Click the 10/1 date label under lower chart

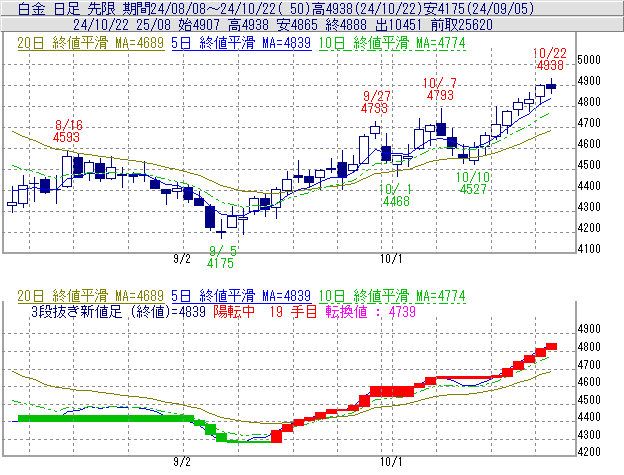[391, 462]
